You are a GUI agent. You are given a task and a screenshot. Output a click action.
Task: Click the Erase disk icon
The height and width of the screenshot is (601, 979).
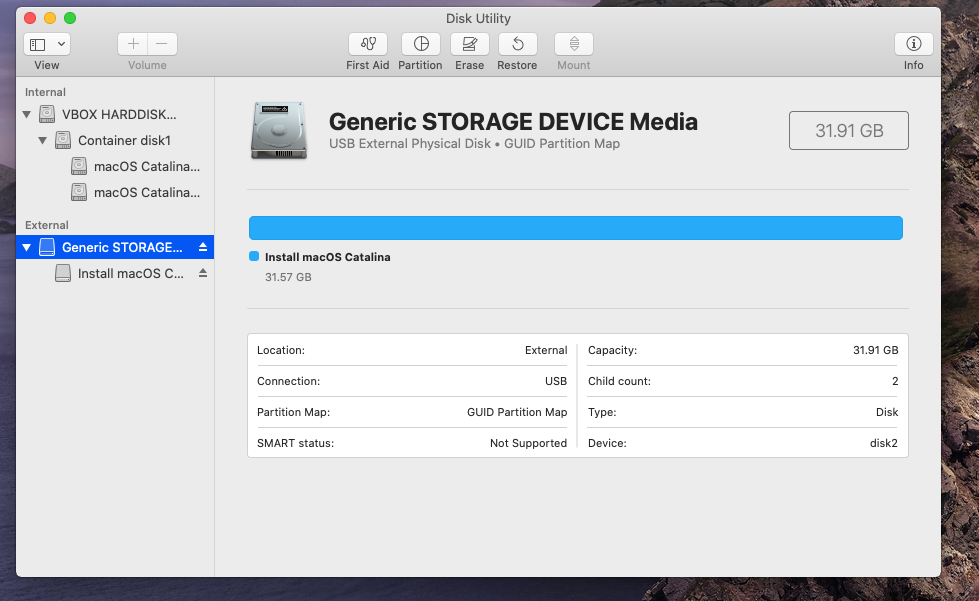(x=469, y=44)
